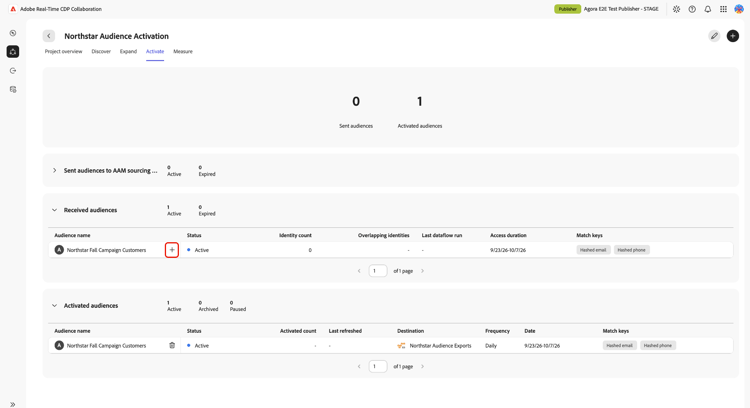Open the app switcher grid icon
This screenshot has width=750, height=408.
coord(723,9)
